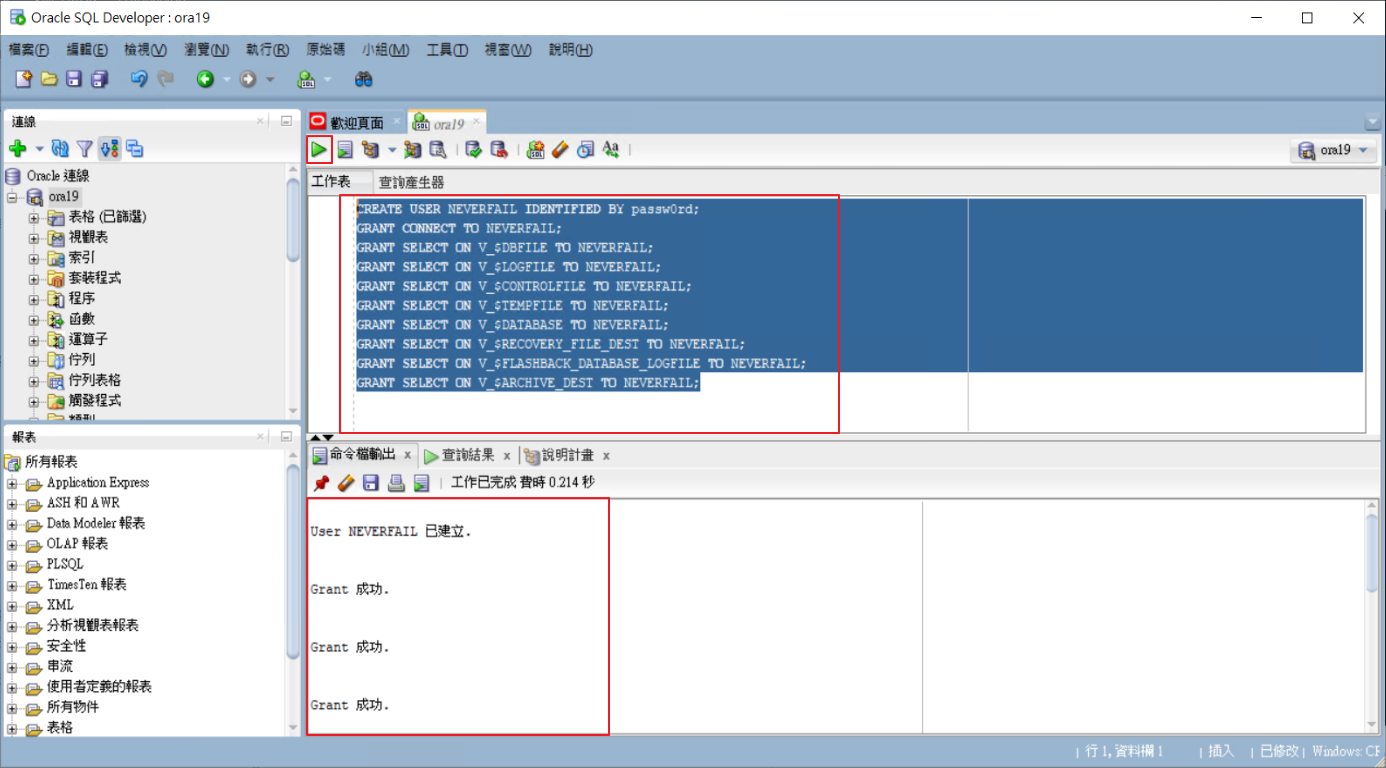Screen dimensions: 1386x768
Task: Expand the 套裝程式 tree node
Action: [x=34, y=278]
